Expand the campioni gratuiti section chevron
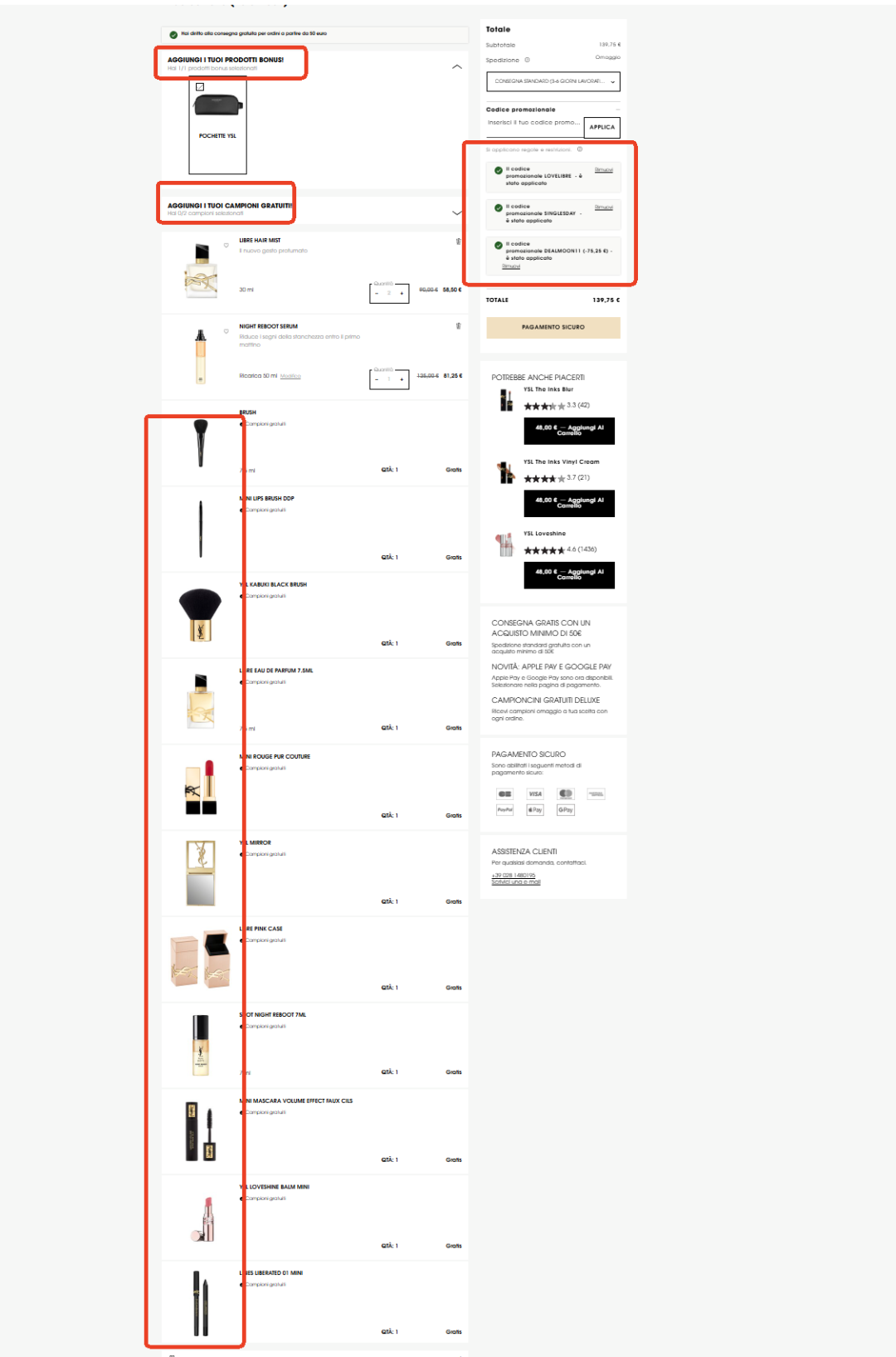 (x=456, y=213)
